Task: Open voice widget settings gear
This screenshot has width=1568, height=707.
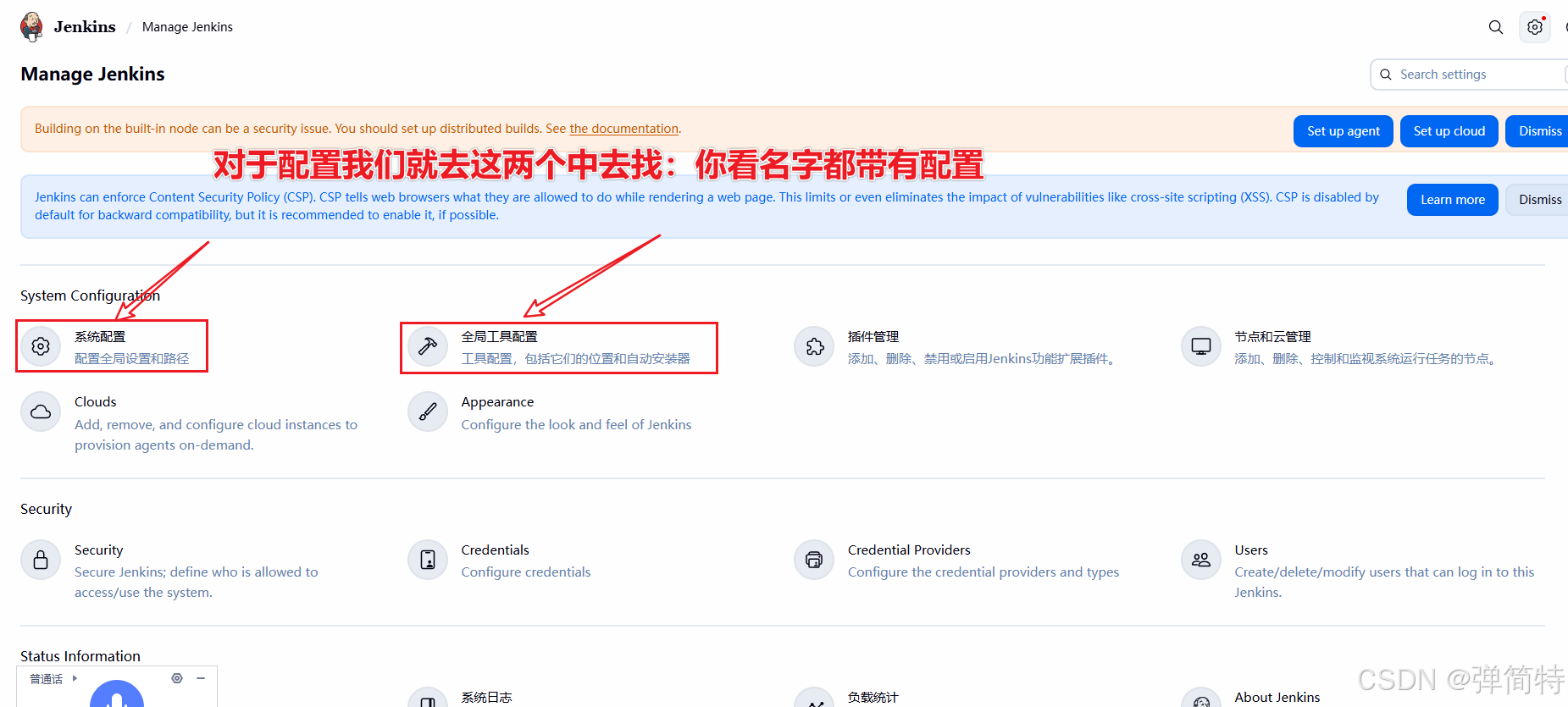Action: click(x=177, y=678)
